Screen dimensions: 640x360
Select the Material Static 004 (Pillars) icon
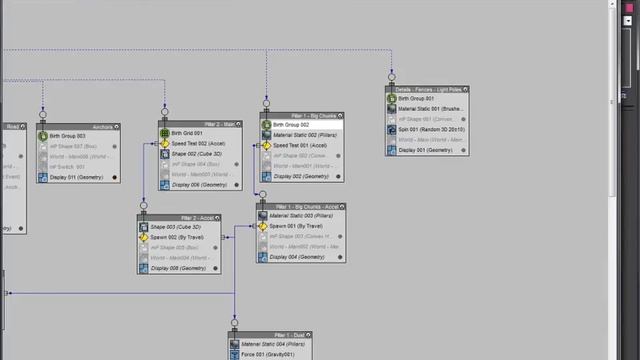tap(235, 344)
